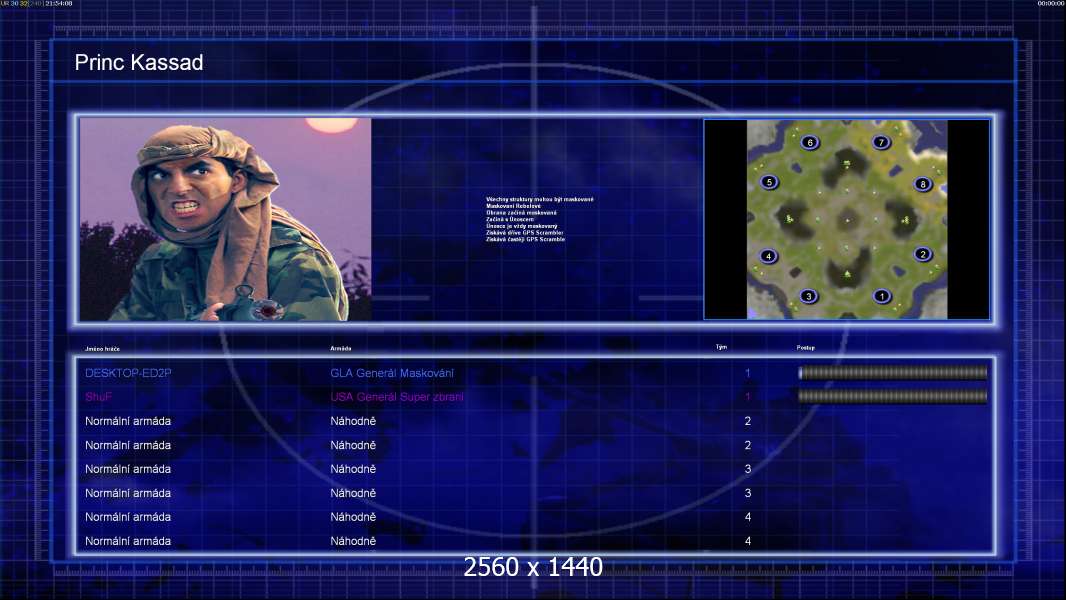Click 'Začíná s Únoscem' bonus line
Viewport: 1066px width, 600px height.
511,219
